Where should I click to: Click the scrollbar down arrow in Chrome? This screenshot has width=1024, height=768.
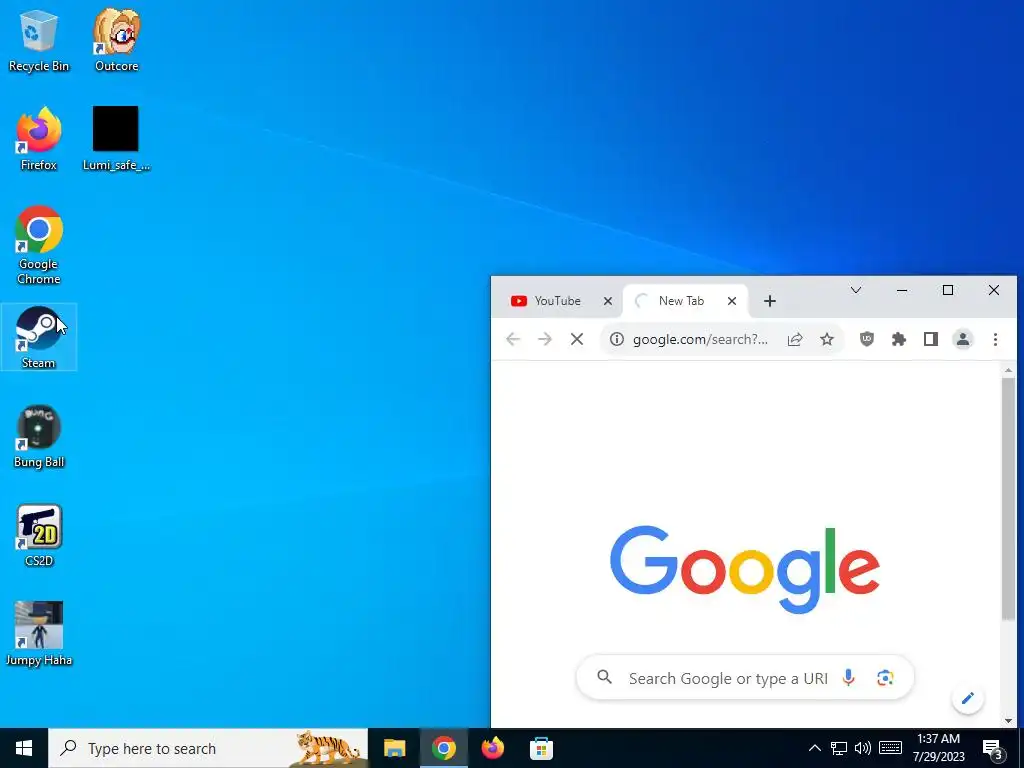pos(1008,721)
